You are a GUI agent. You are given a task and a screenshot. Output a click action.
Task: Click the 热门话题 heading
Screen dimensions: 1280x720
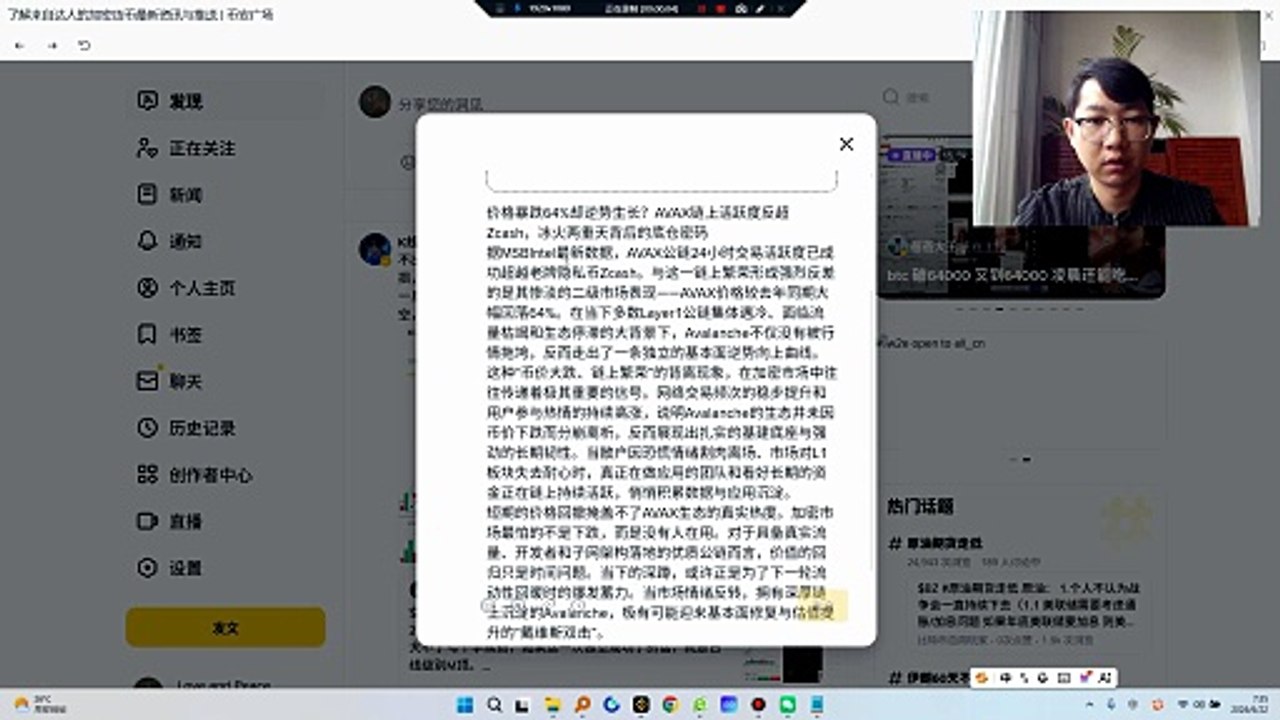(x=920, y=506)
